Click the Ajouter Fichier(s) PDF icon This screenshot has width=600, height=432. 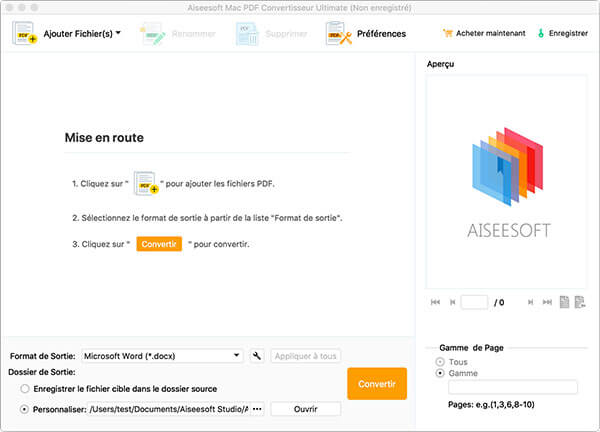[24, 33]
